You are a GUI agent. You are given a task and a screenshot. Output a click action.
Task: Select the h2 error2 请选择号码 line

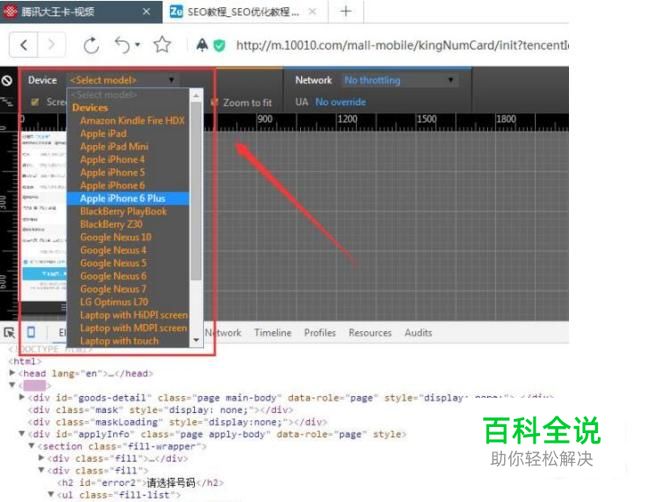(x=140, y=483)
